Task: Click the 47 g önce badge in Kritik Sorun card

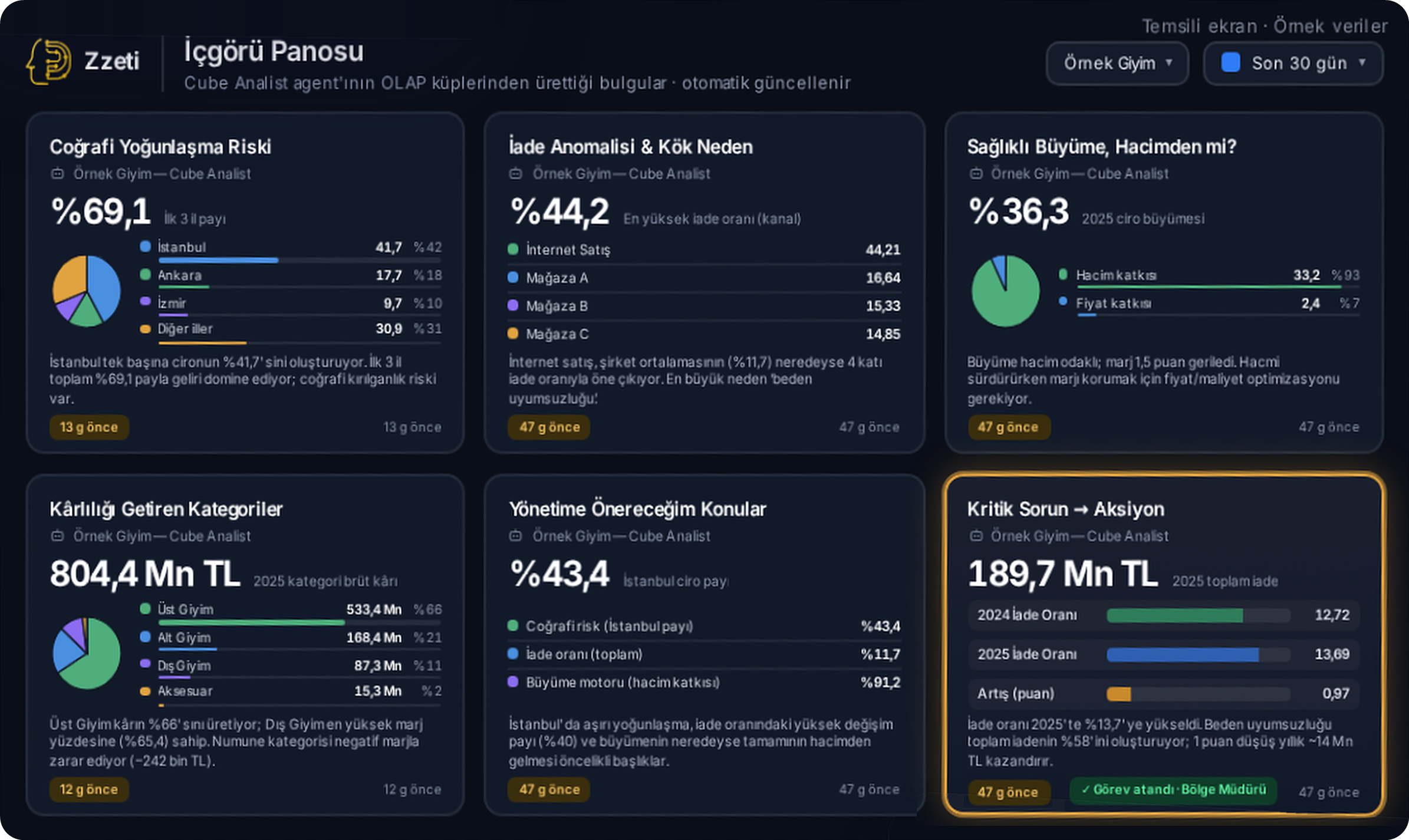Action: [x=1009, y=792]
